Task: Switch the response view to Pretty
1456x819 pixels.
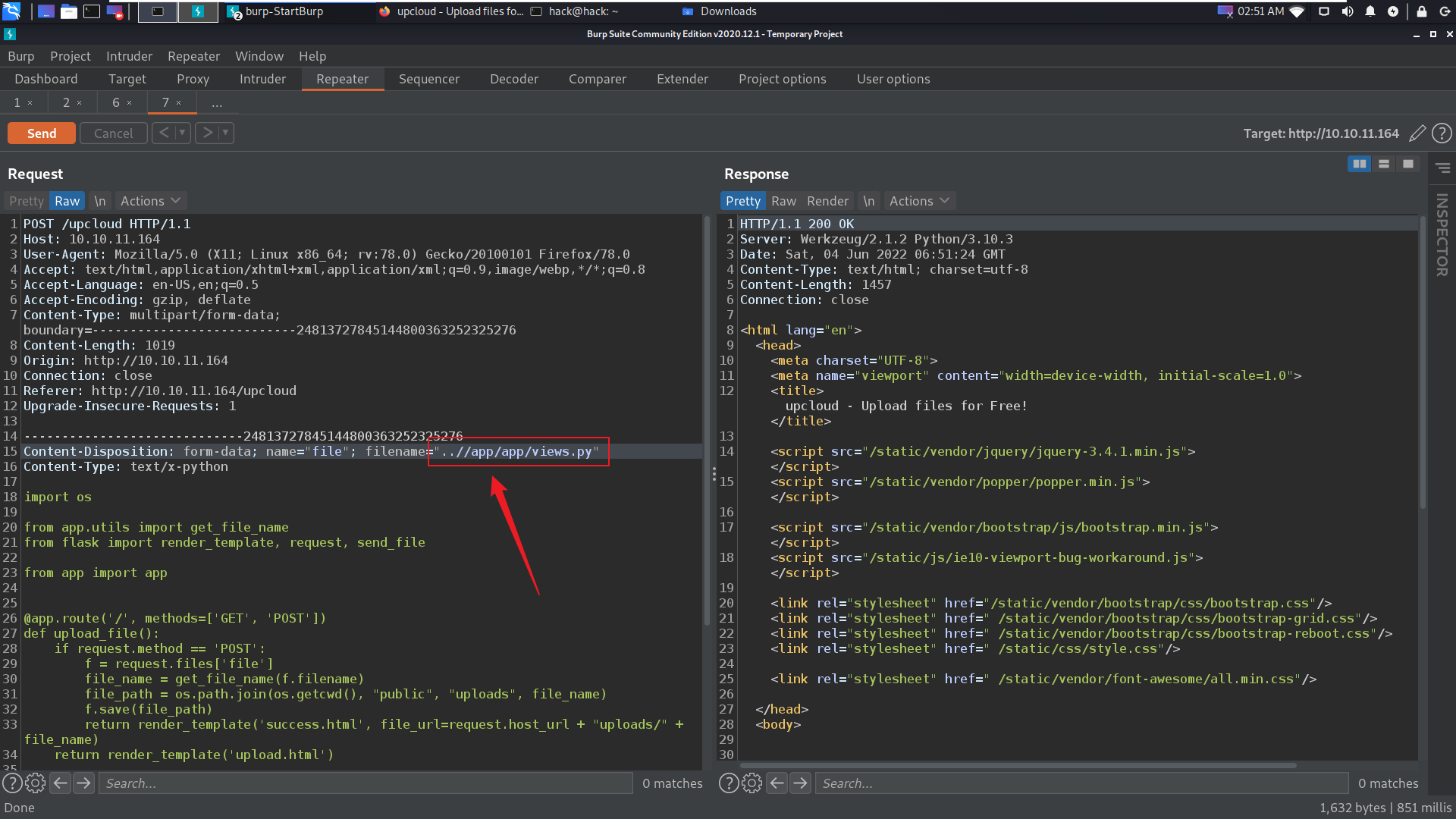Action: click(x=742, y=201)
